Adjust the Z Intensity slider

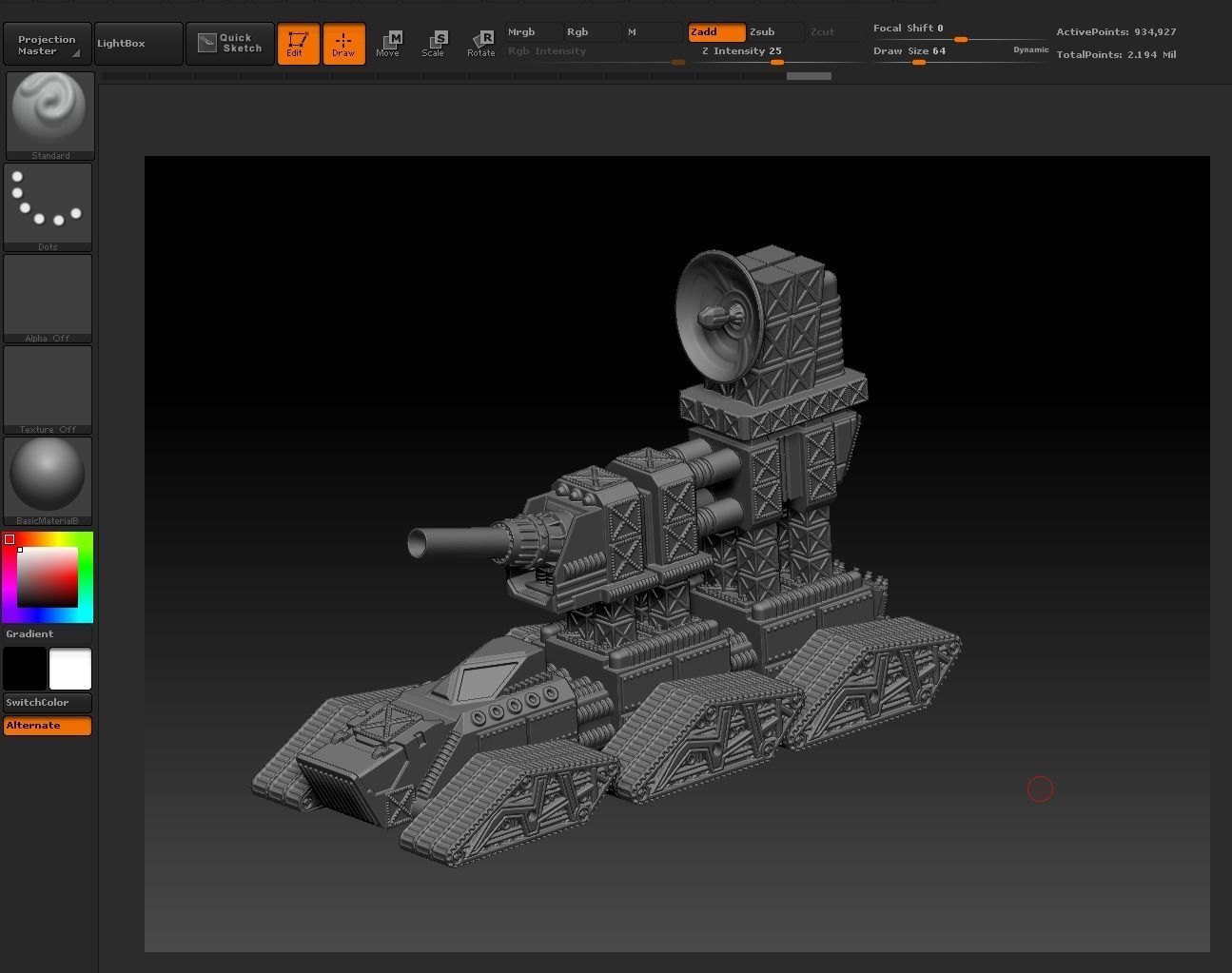click(776, 54)
